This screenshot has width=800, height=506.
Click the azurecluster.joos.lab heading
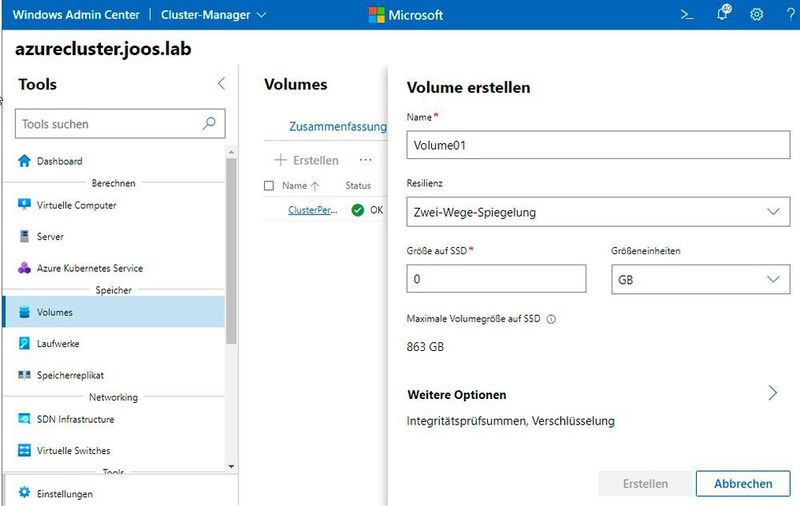pyautogui.click(x=103, y=48)
